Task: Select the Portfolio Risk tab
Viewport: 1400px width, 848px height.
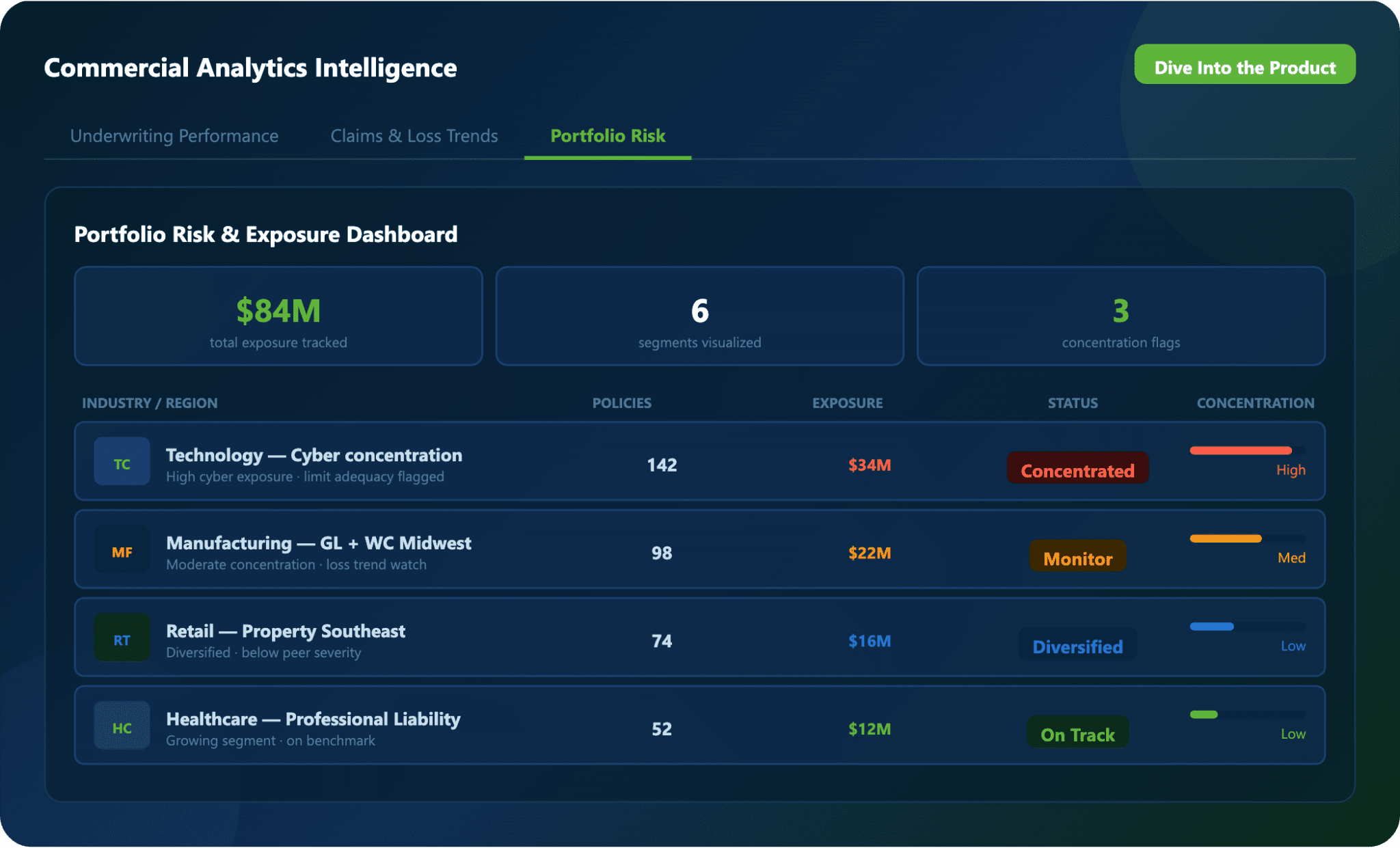Action: [608, 136]
